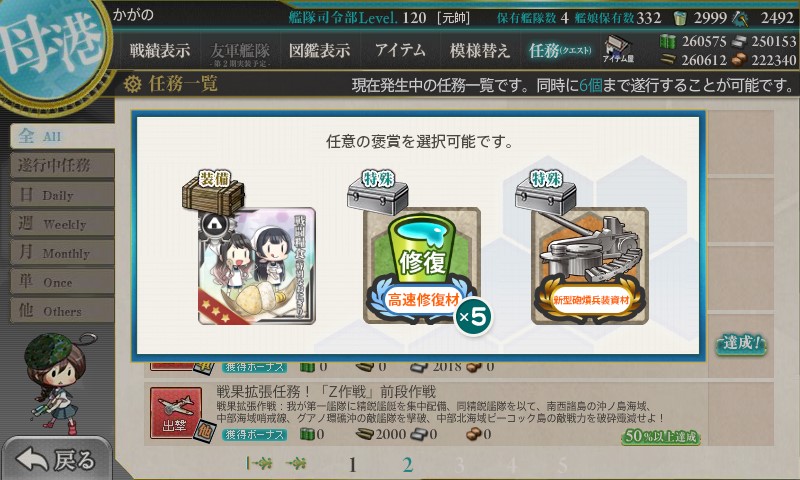Screen dimensions: 800x480
Task: Open the アイテム menu
Action: click(400, 50)
